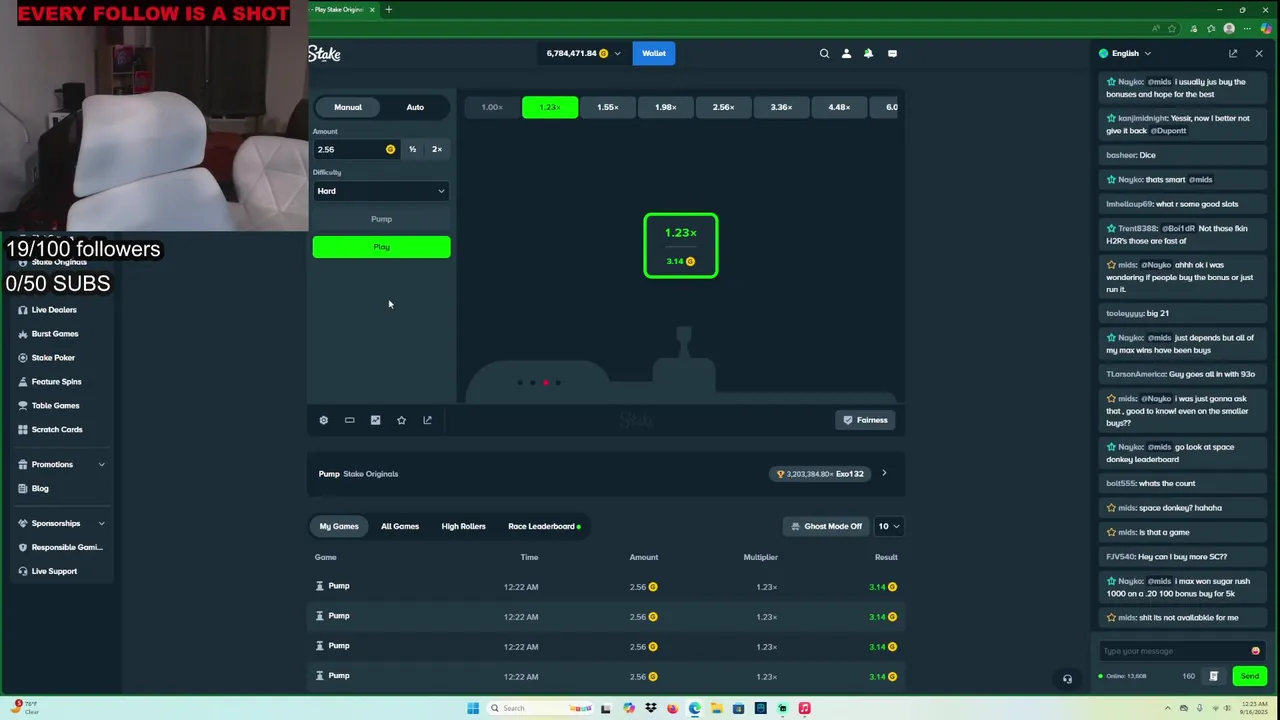Screen dimensions: 1280x720
Task: Open Stake Poker in sidebar
Action: [x=53, y=358]
